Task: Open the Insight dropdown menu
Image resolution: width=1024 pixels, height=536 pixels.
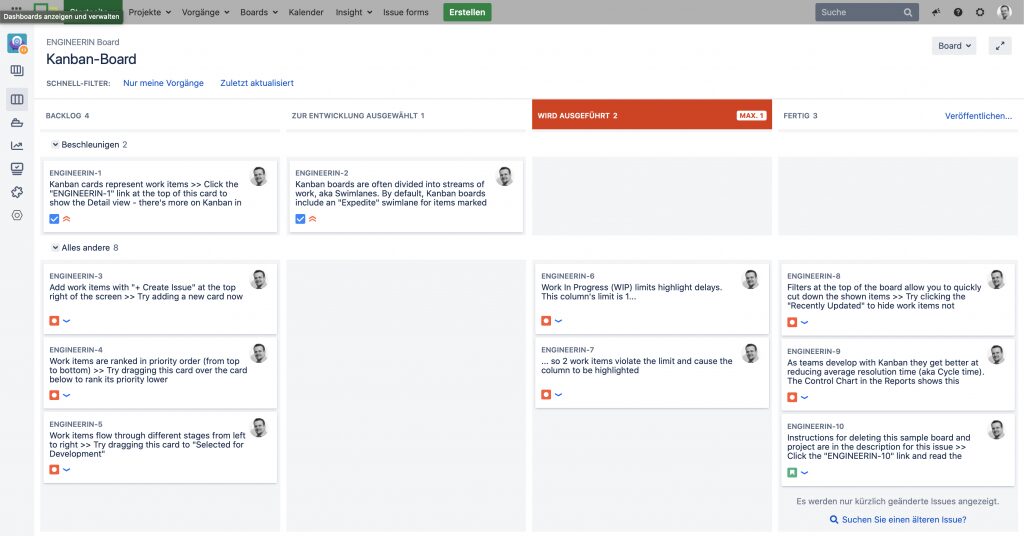Action: click(354, 12)
